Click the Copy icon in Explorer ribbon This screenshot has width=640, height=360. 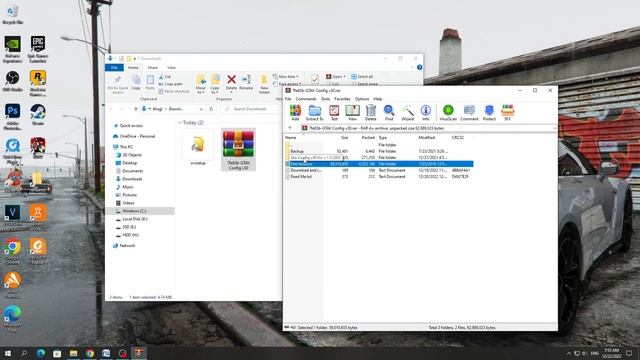click(136, 82)
